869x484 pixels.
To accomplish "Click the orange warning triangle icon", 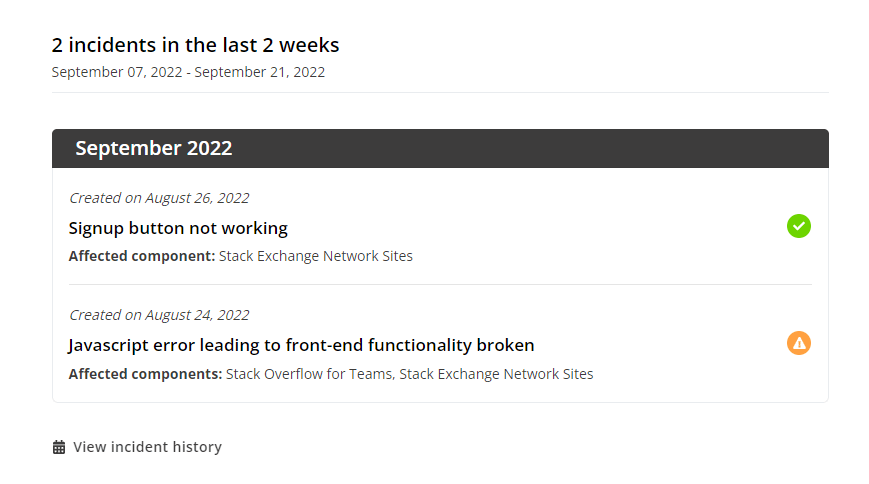I will pyautogui.click(x=799, y=343).
